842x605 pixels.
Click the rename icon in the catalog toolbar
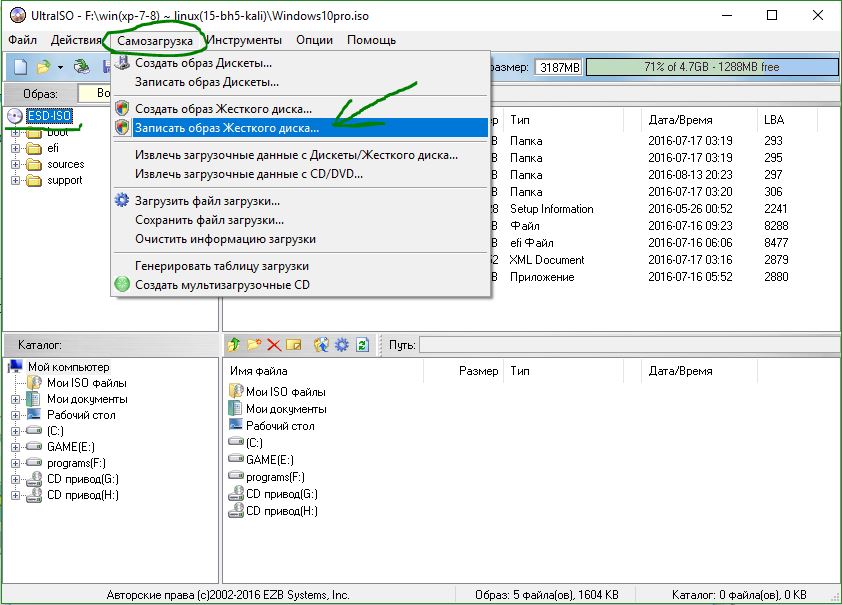294,345
